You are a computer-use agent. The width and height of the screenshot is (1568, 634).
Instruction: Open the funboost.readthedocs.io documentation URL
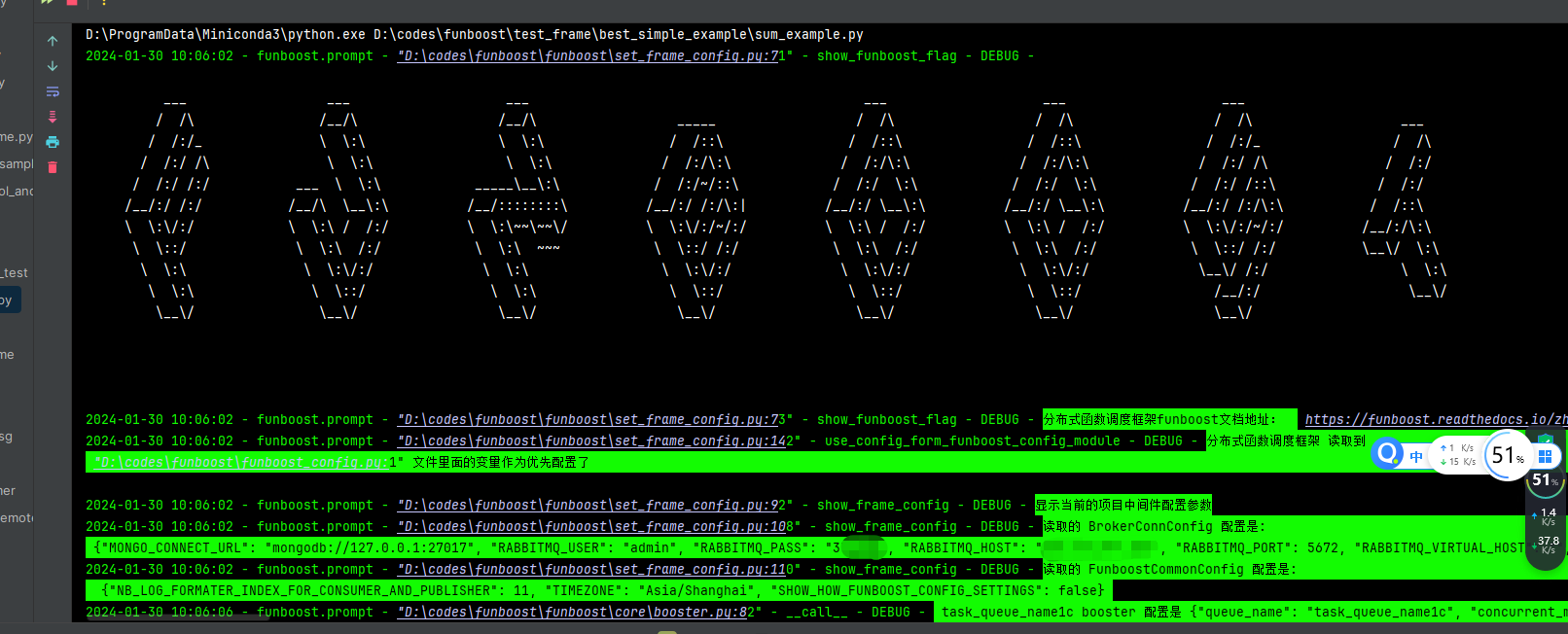(1436, 419)
